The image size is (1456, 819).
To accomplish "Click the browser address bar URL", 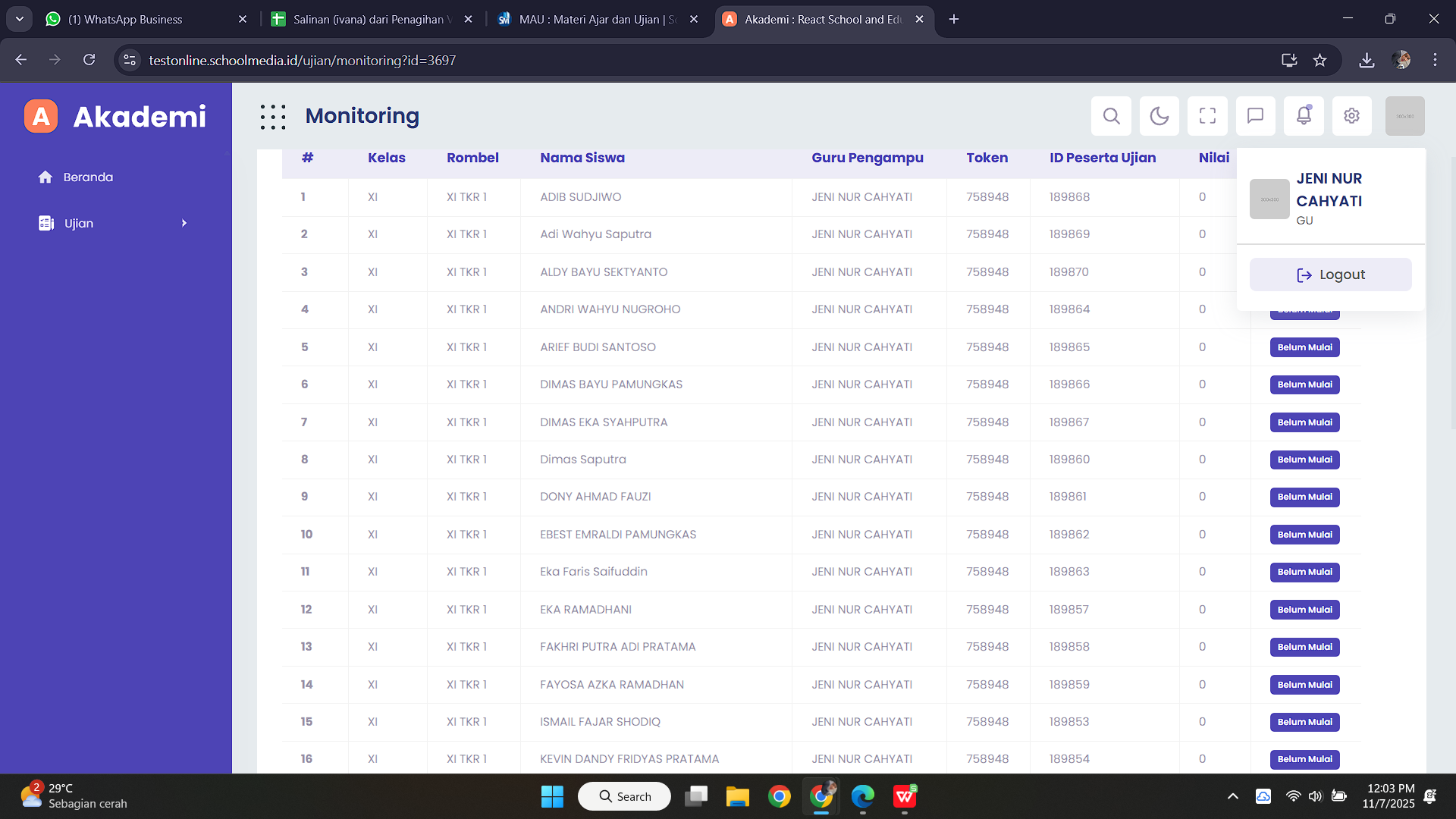I will point(302,60).
